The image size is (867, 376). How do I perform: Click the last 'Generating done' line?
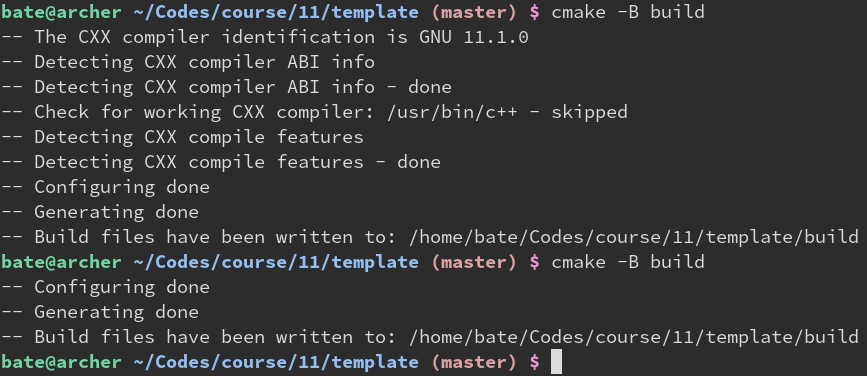[100, 312]
